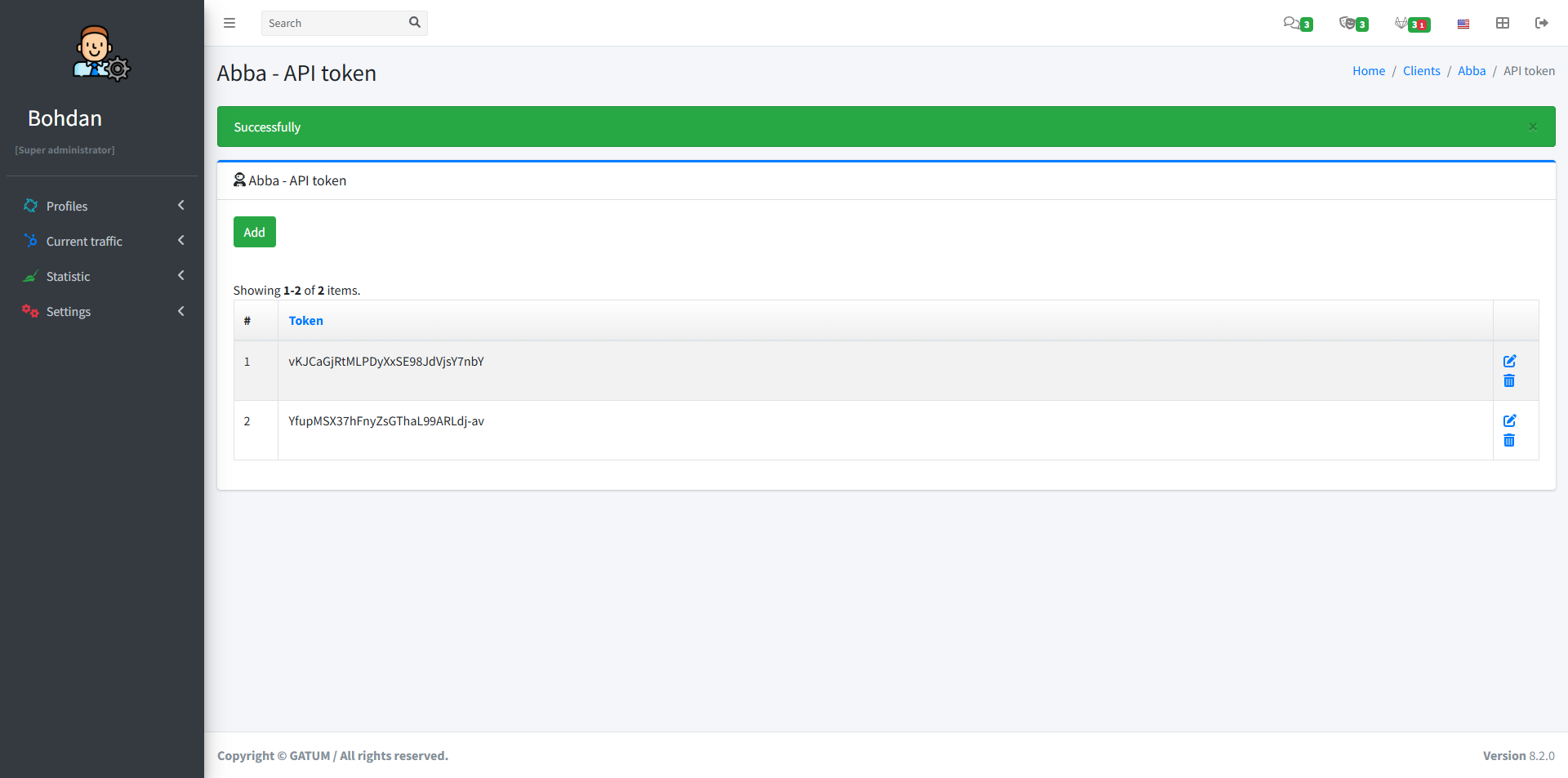Open the messages notification icon
The image size is (1568, 778).
tap(1293, 23)
